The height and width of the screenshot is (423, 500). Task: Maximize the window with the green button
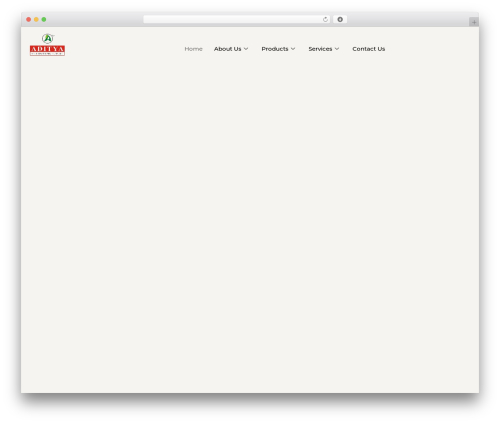44,19
